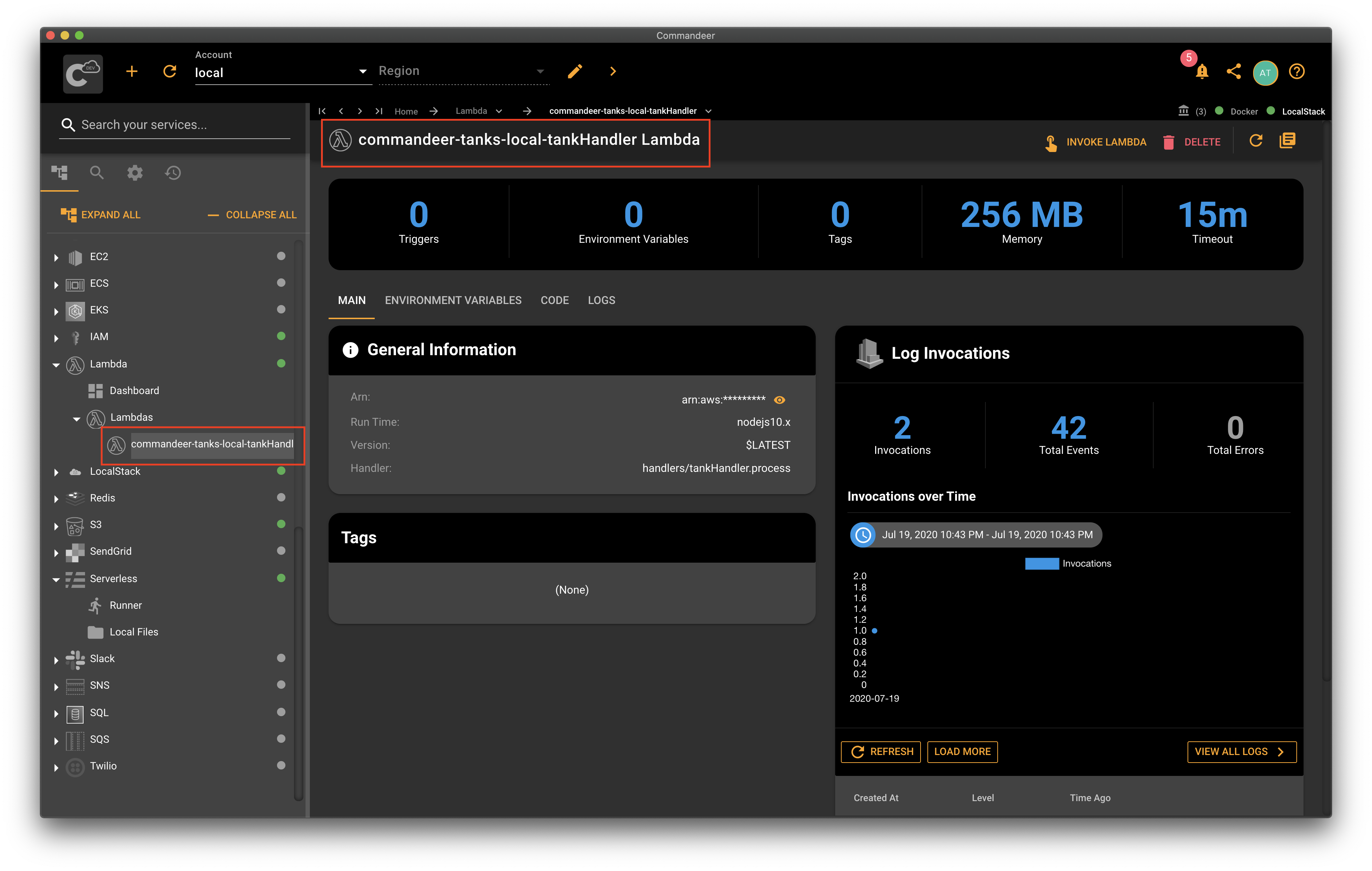
Task: Collapse the Lambdas subtree
Action: (77, 419)
